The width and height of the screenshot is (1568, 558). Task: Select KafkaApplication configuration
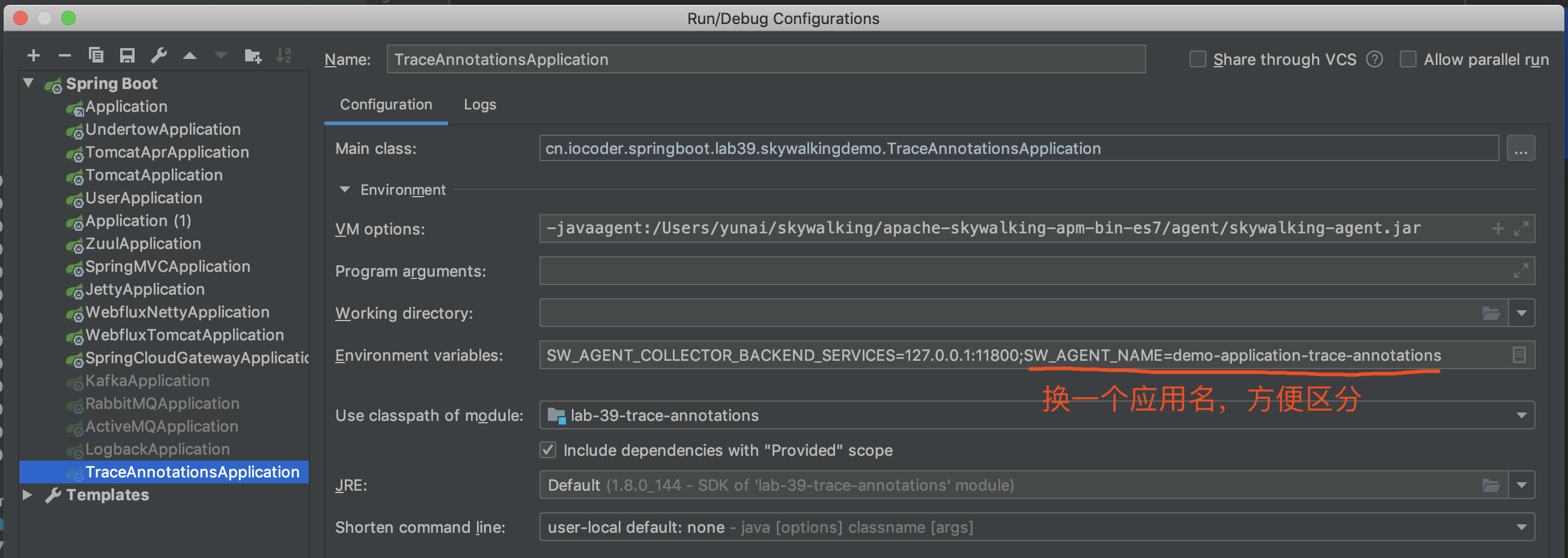click(x=147, y=381)
